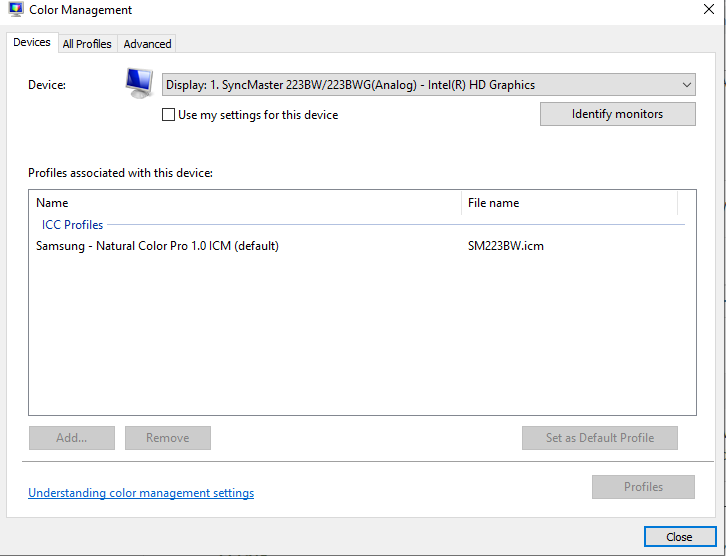Open the Device display dropdown
Image resolution: width=726 pixels, height=556 pixels.
pyautogui.click(x=428, y=85)
